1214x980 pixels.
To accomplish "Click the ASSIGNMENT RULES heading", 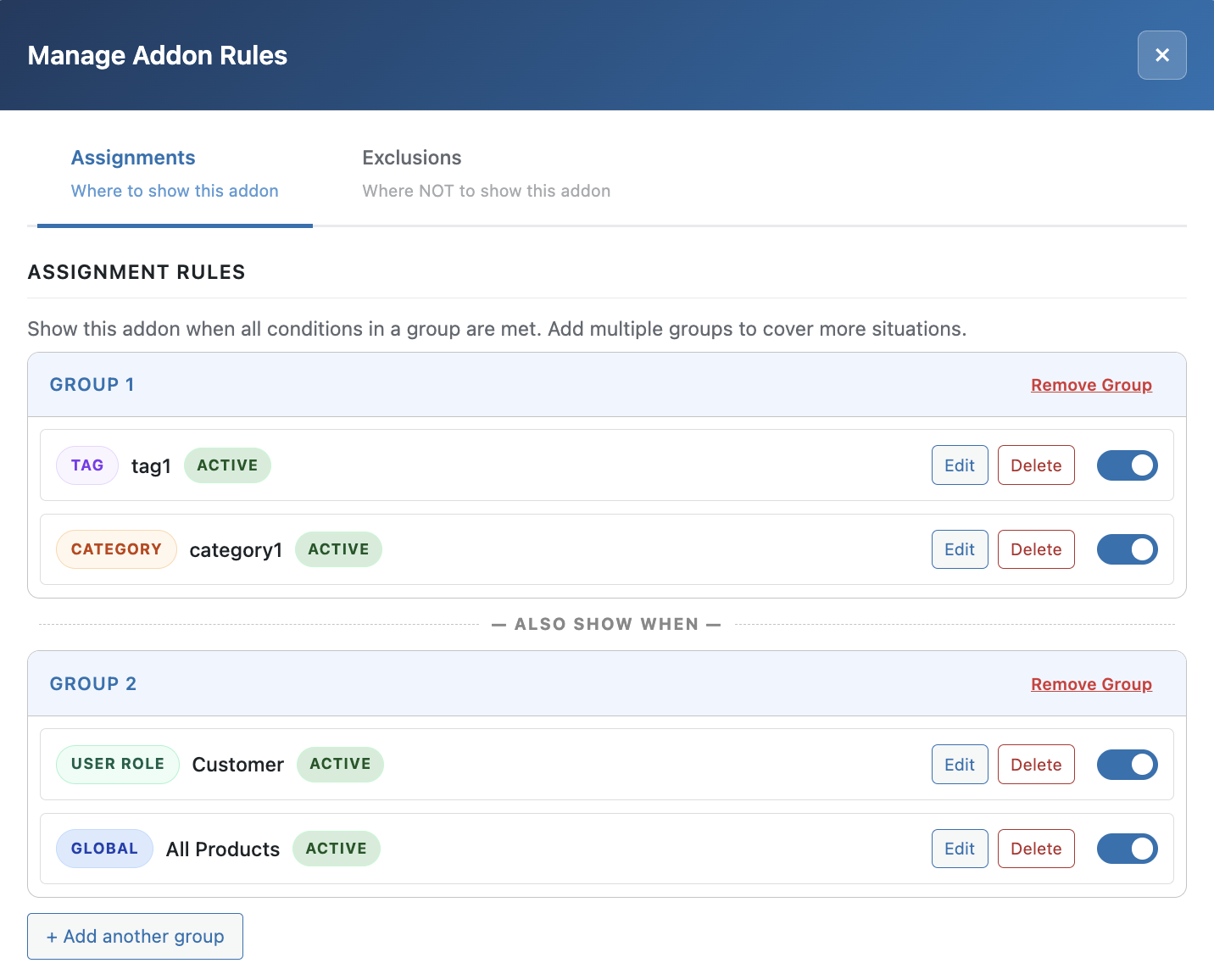I will [136, 272].
